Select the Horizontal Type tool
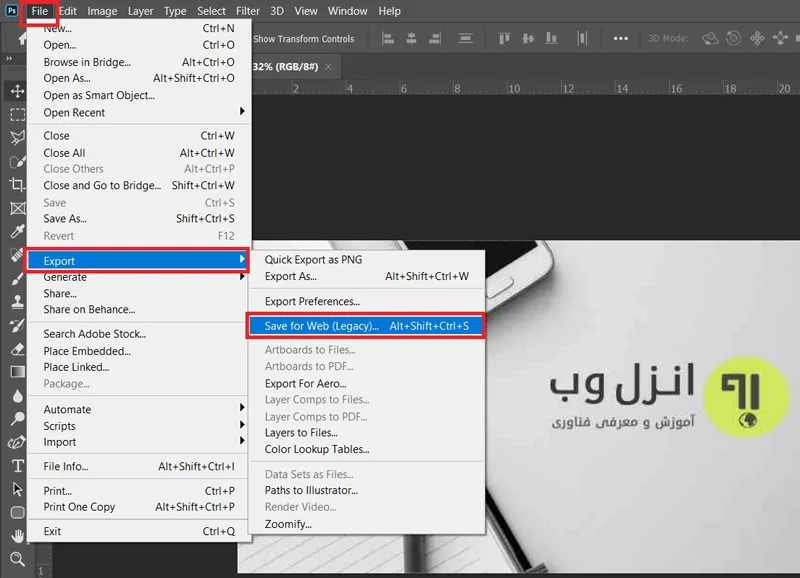 pyautogui.click(x=17, y=466)
